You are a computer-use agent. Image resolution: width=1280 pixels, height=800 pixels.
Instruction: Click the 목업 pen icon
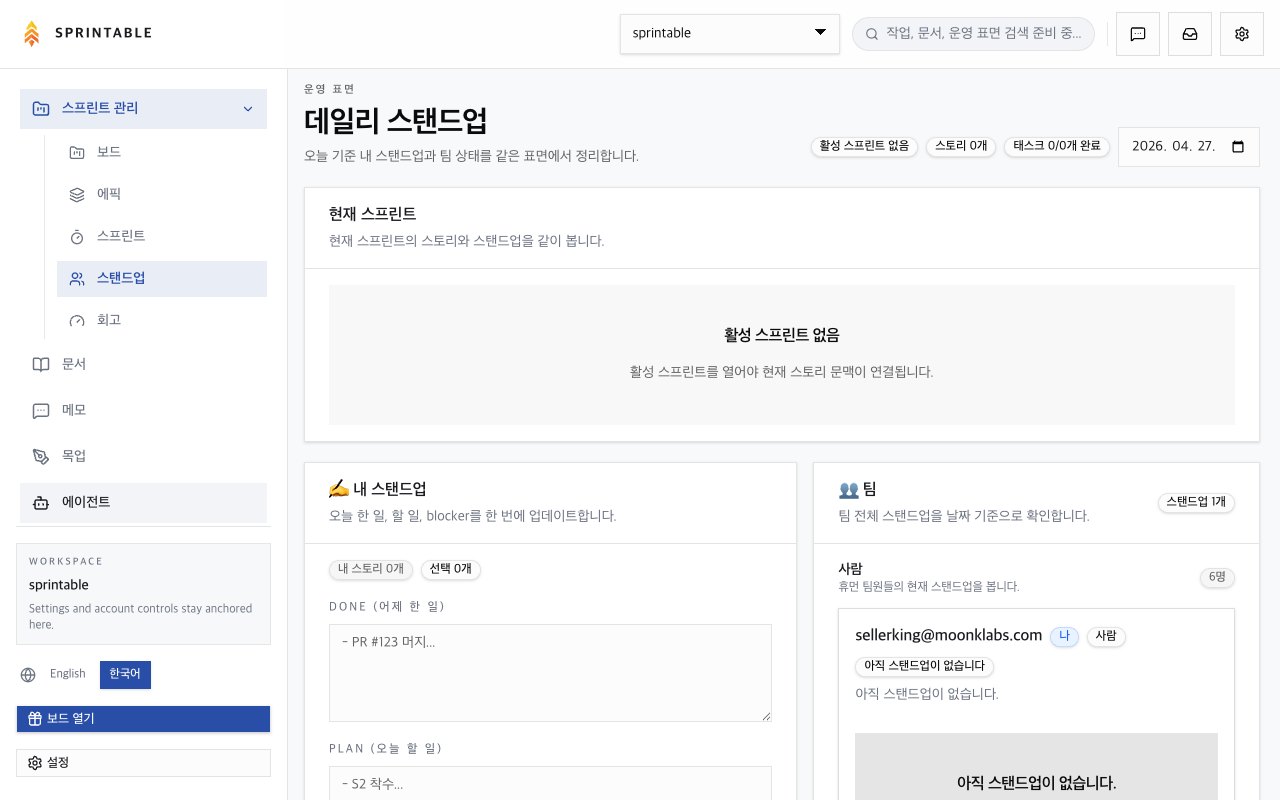tap(41, 456)
